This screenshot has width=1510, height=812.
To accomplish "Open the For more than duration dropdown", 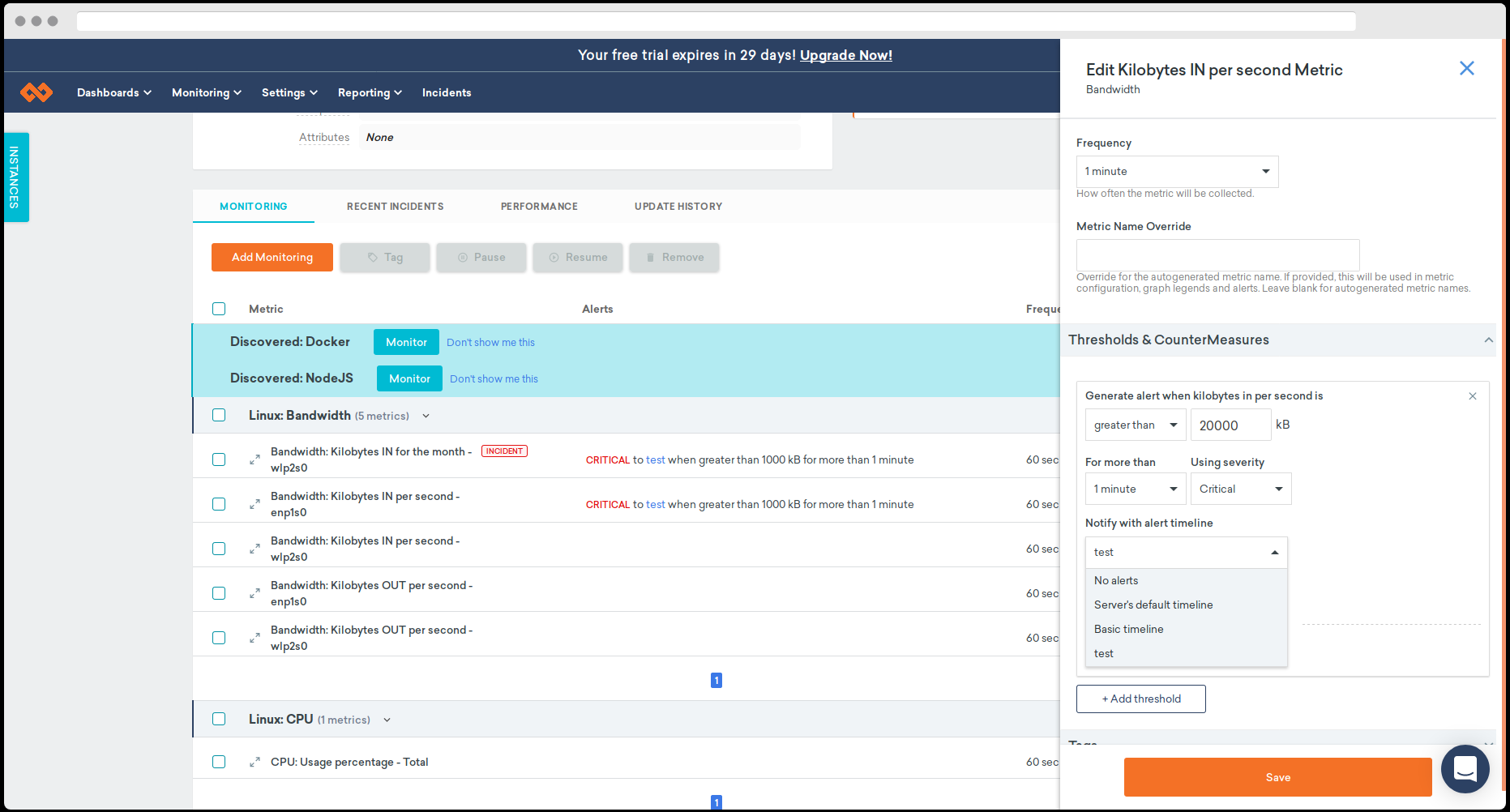I will tap(1136, 489).
